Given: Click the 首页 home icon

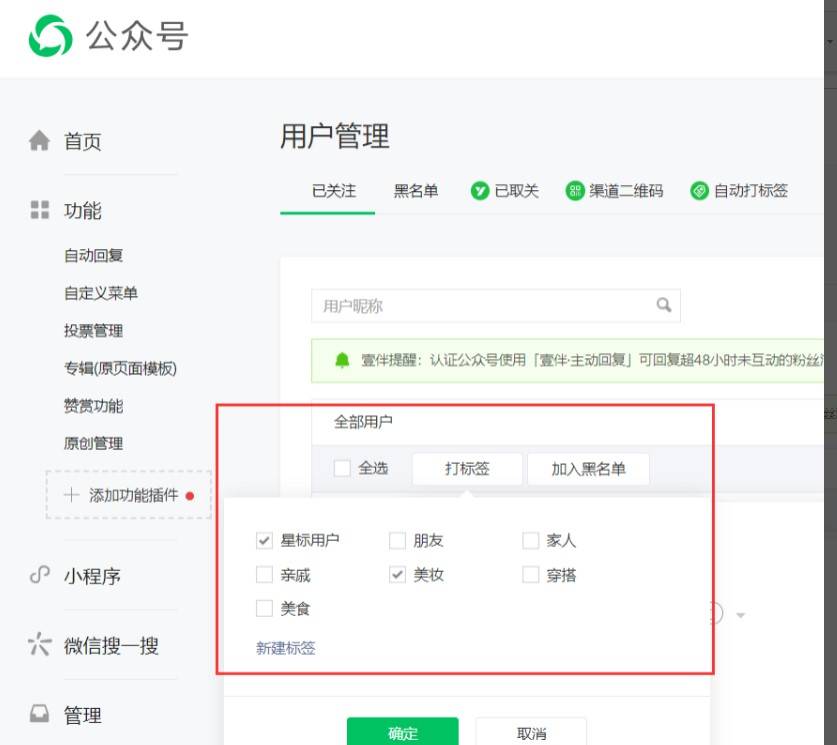Looking at the screenshot, I should coord(40,141).
